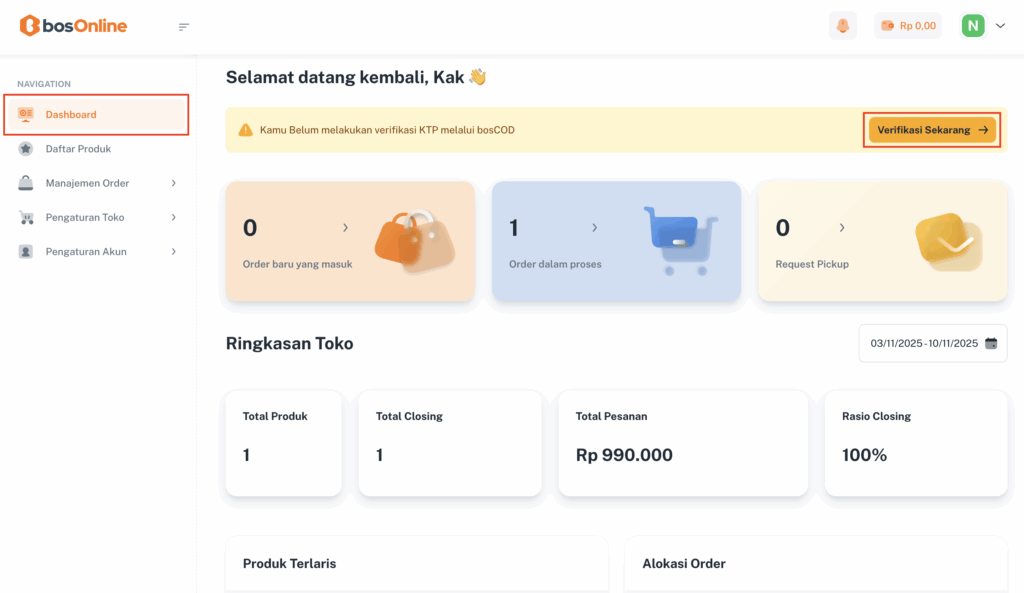Click the shopping bags illustration icon
The image size is (1024, 593).
tap(414, 241)
